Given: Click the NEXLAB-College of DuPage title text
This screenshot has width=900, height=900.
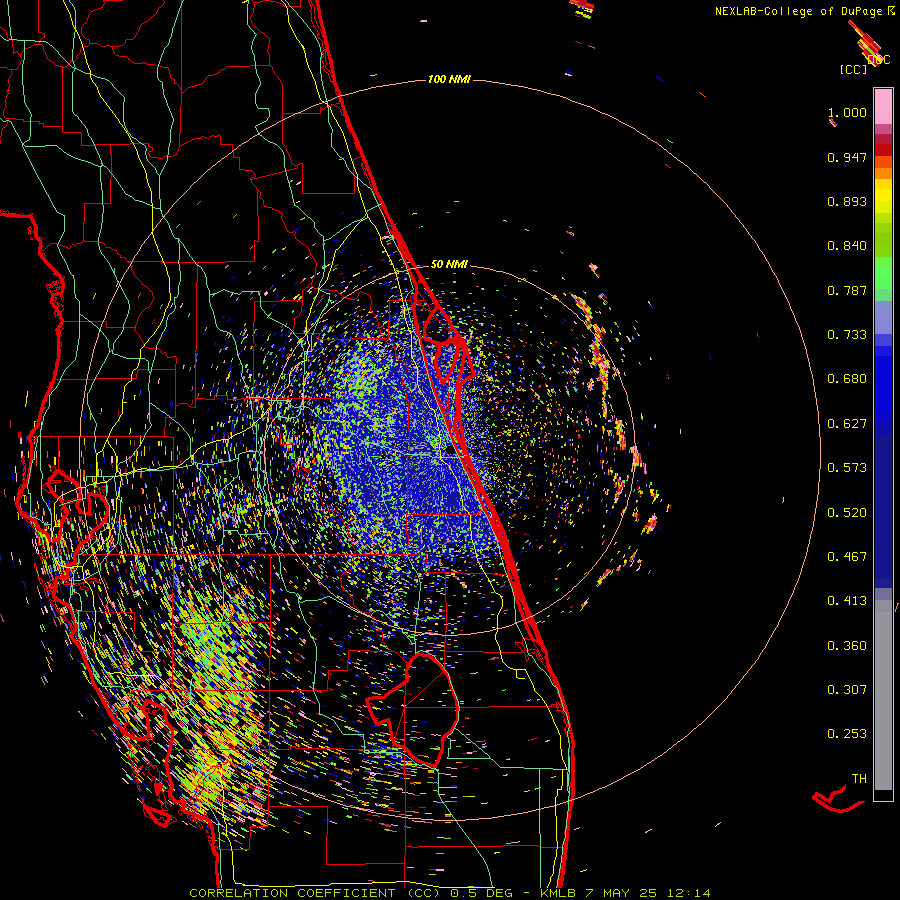Looking at the screenshot, I should tap(805, 11).
